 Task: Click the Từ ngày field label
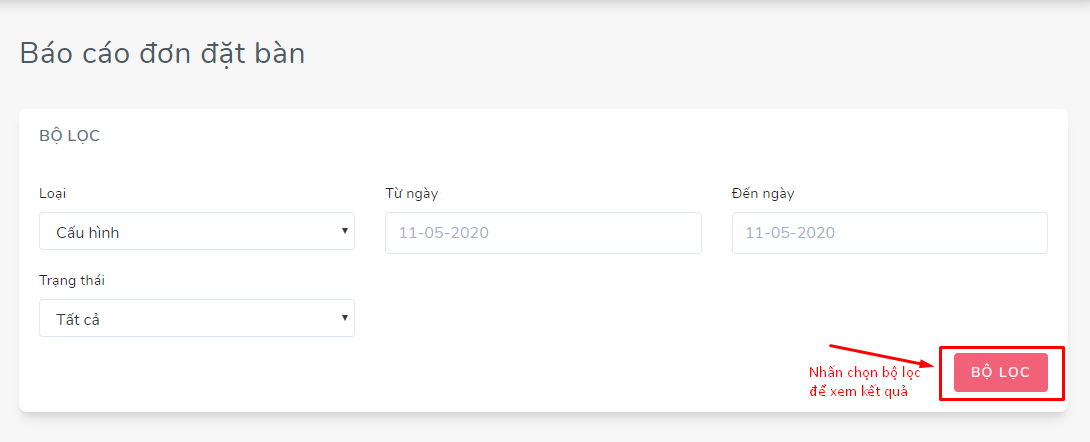pos(412,194)
